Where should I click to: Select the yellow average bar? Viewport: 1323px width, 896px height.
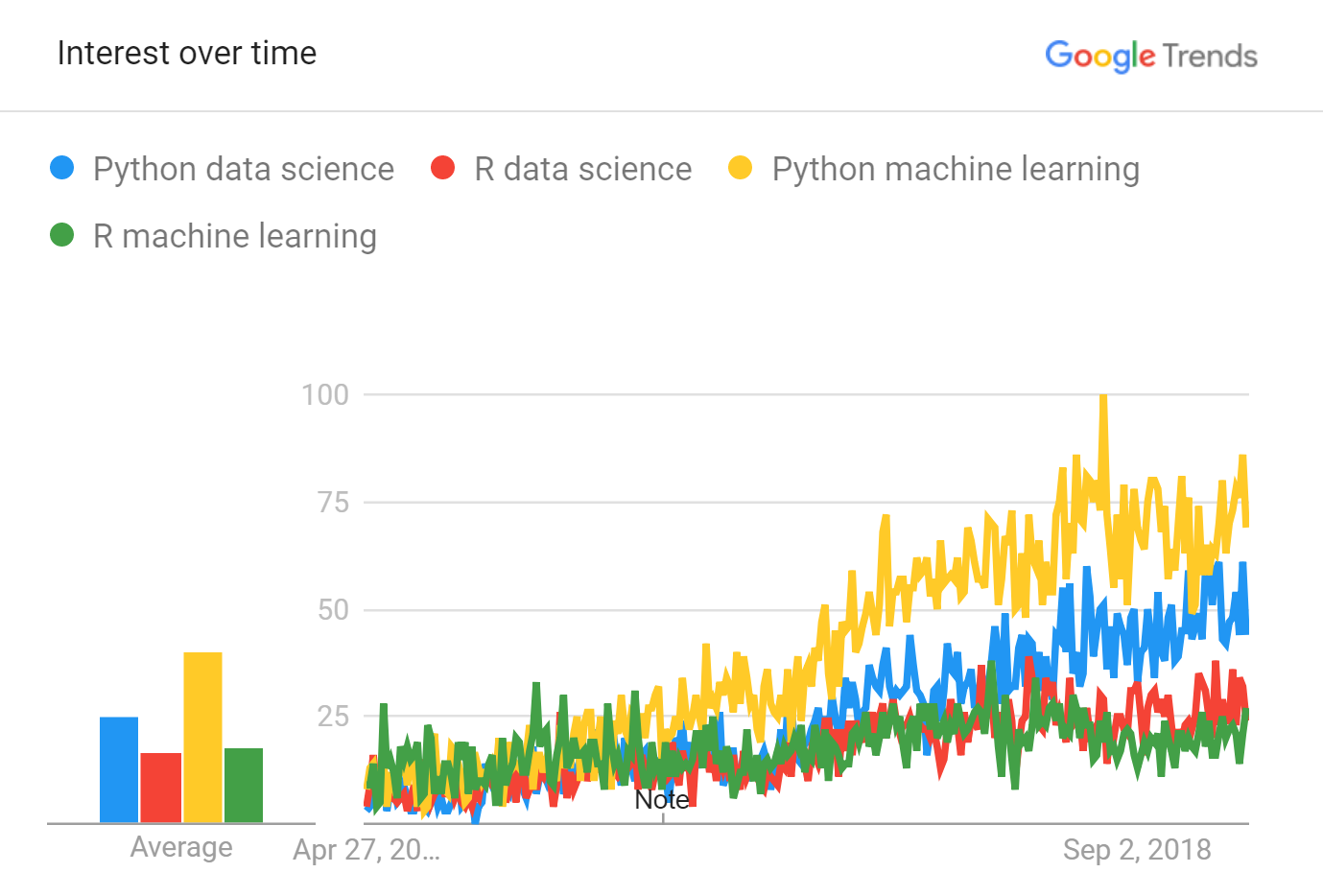[202, 737]
